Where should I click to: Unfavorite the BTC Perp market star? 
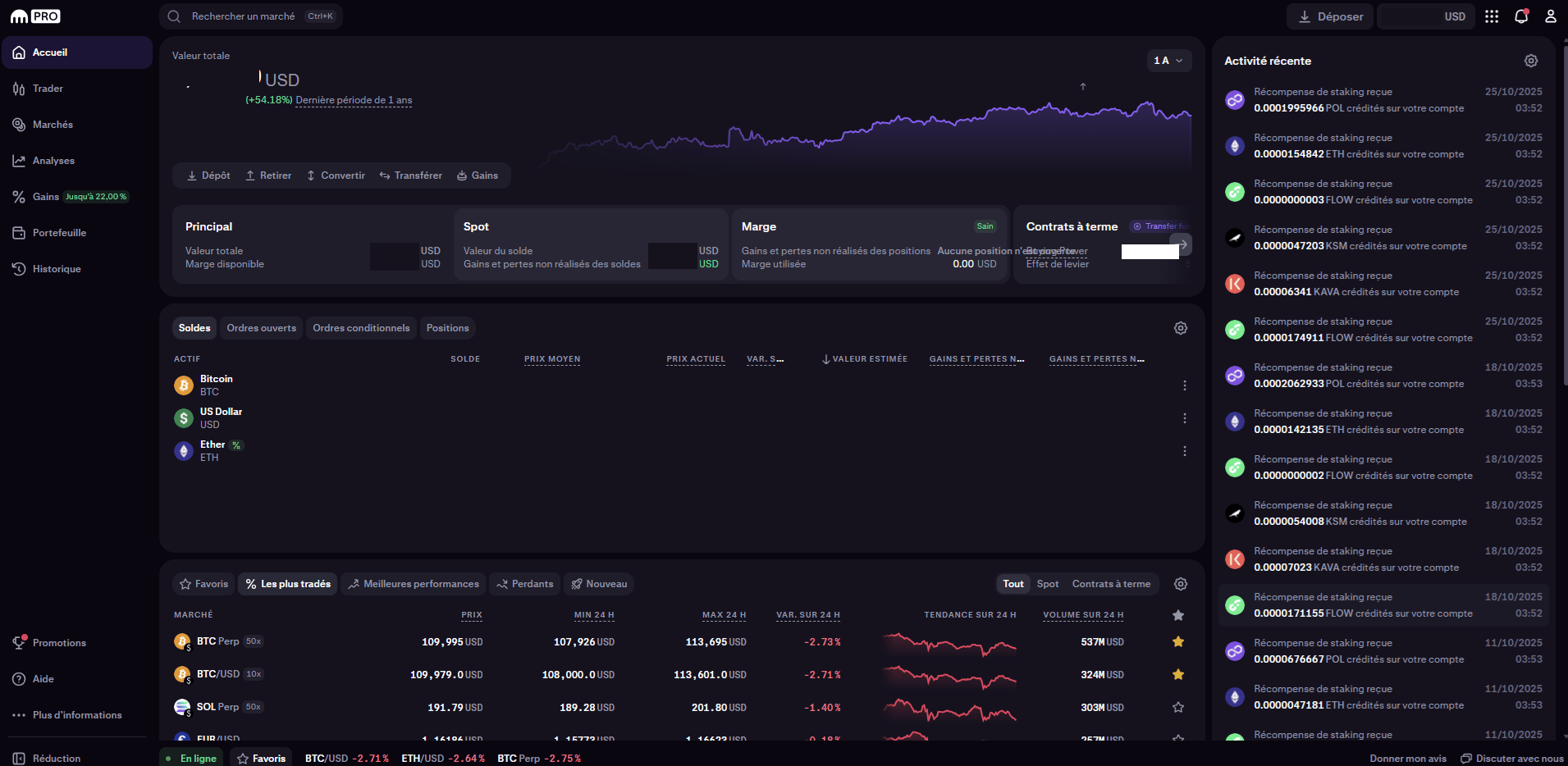[x=1178, y=641]
